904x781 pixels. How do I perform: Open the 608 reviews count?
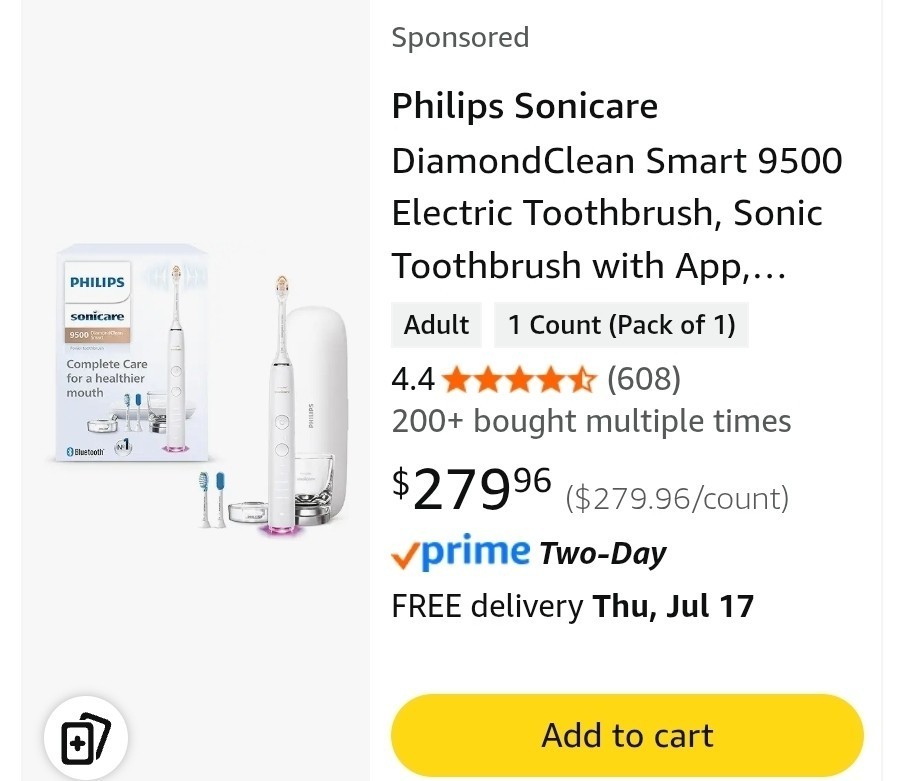click(x=644, y=379)
